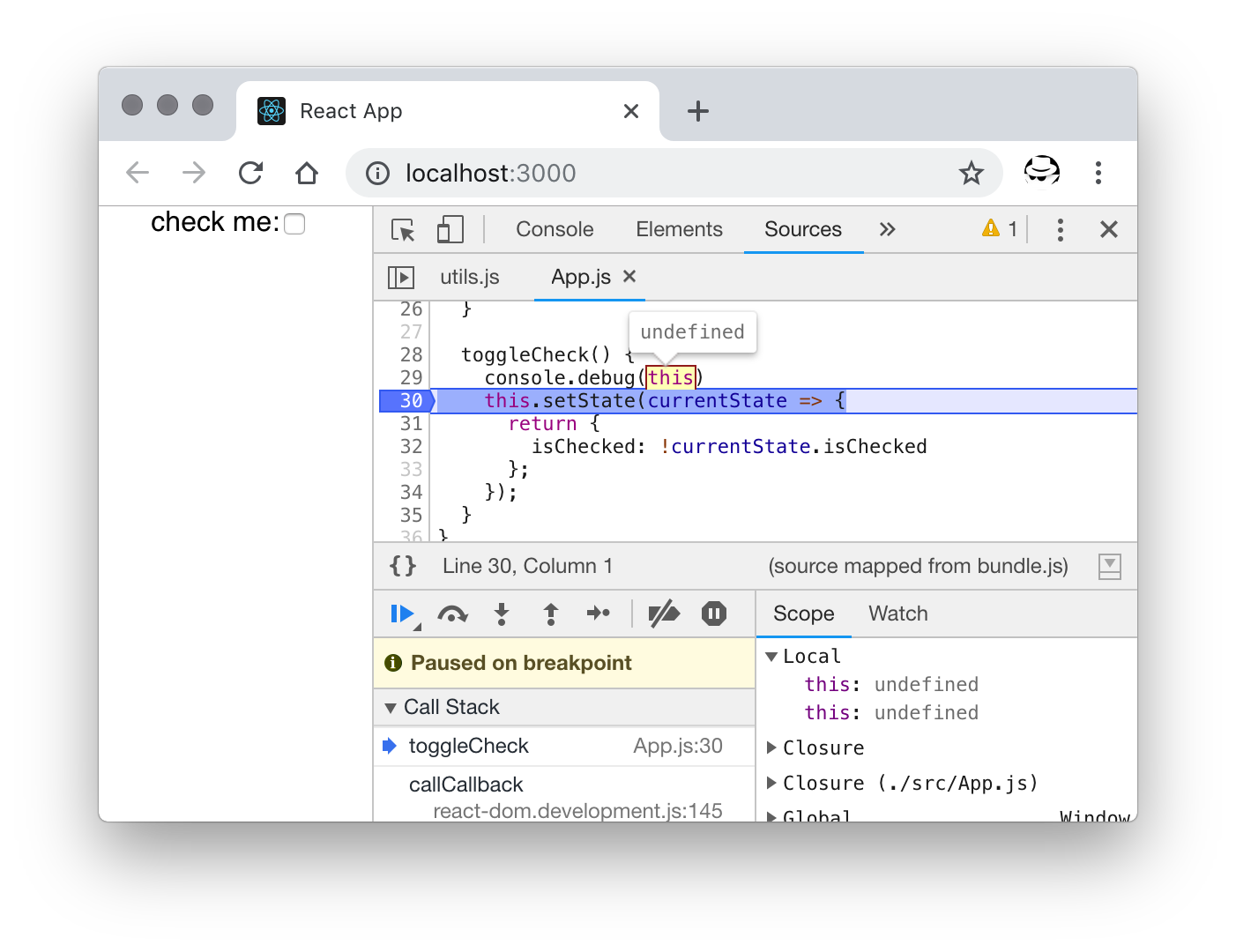Show more DevTools panels chevron
This screenshot has width=1236, height=952.
(887, 229)
